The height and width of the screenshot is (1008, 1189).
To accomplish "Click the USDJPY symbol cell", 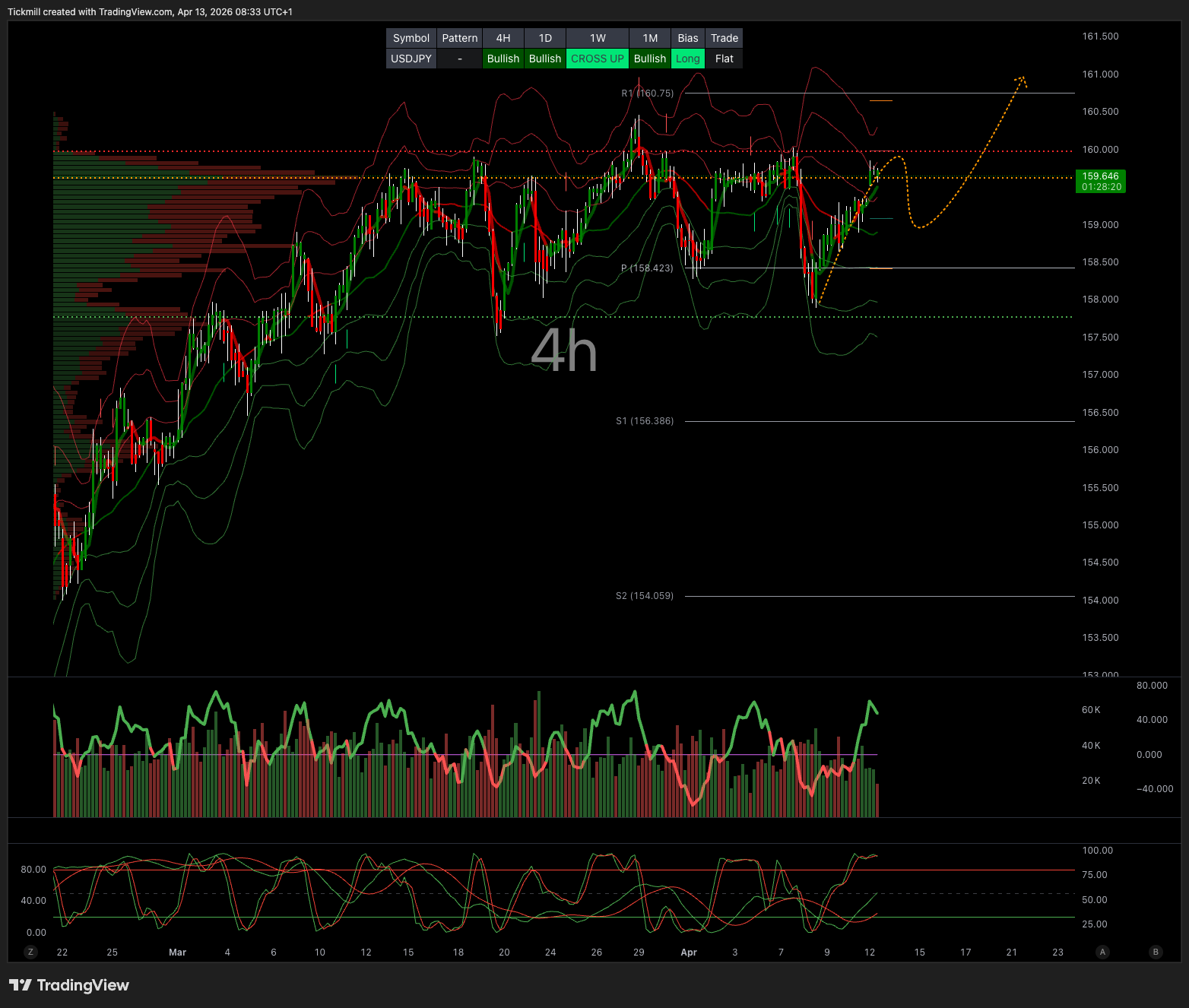I will 411,59.
